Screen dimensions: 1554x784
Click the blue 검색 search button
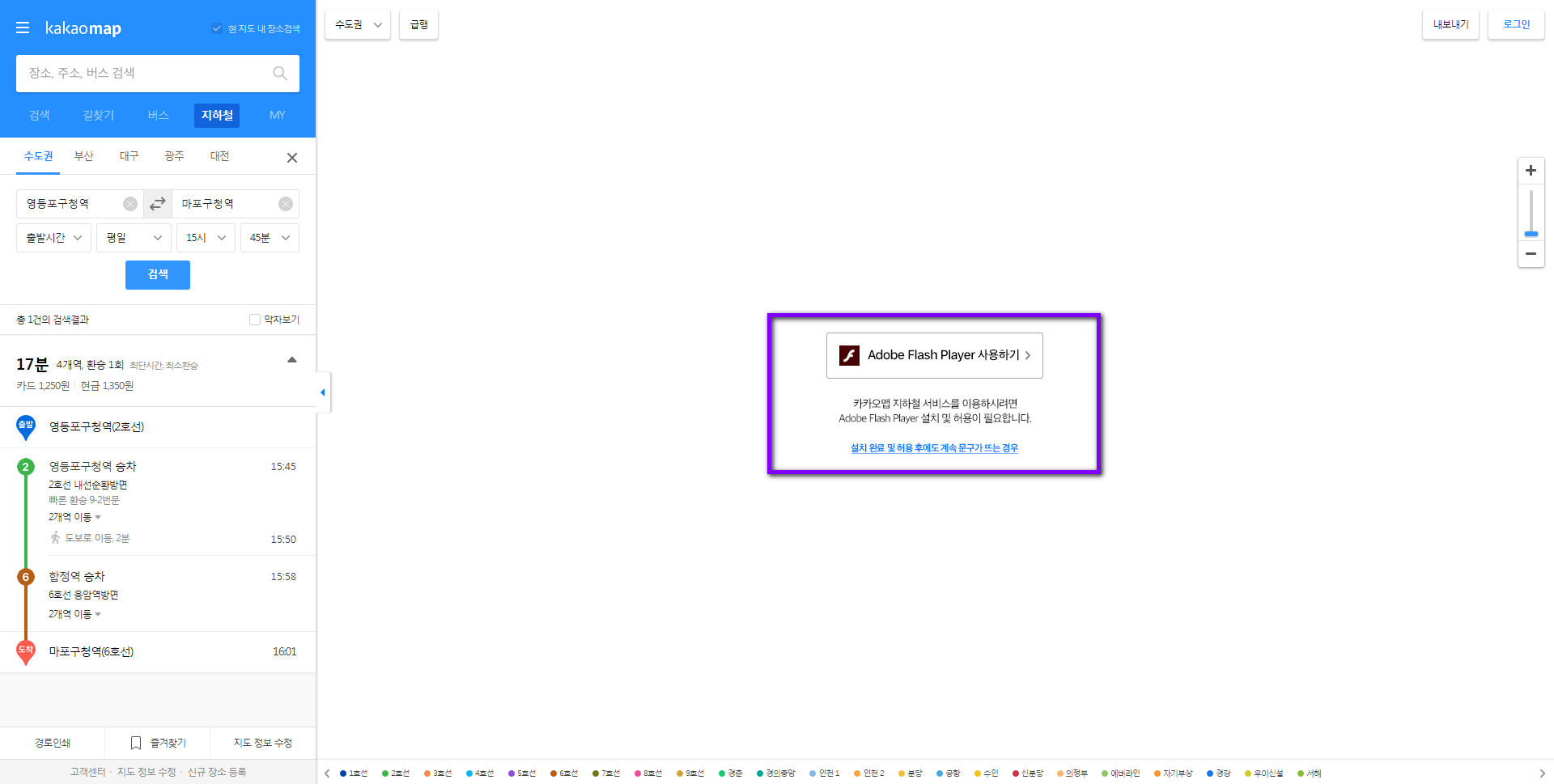tap(158, 275)
